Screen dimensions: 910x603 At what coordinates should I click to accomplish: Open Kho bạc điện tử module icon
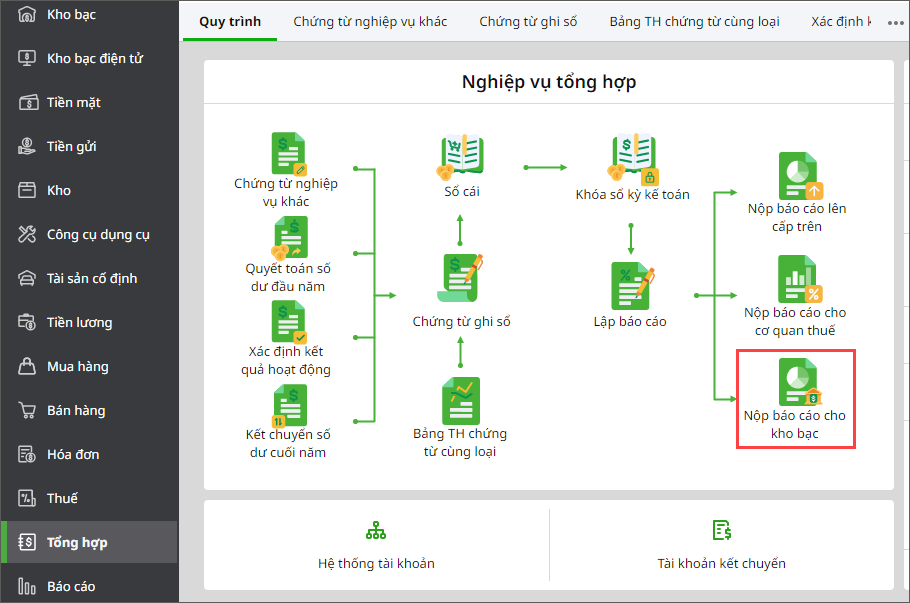pyautogui.click(x=27, y=58)
